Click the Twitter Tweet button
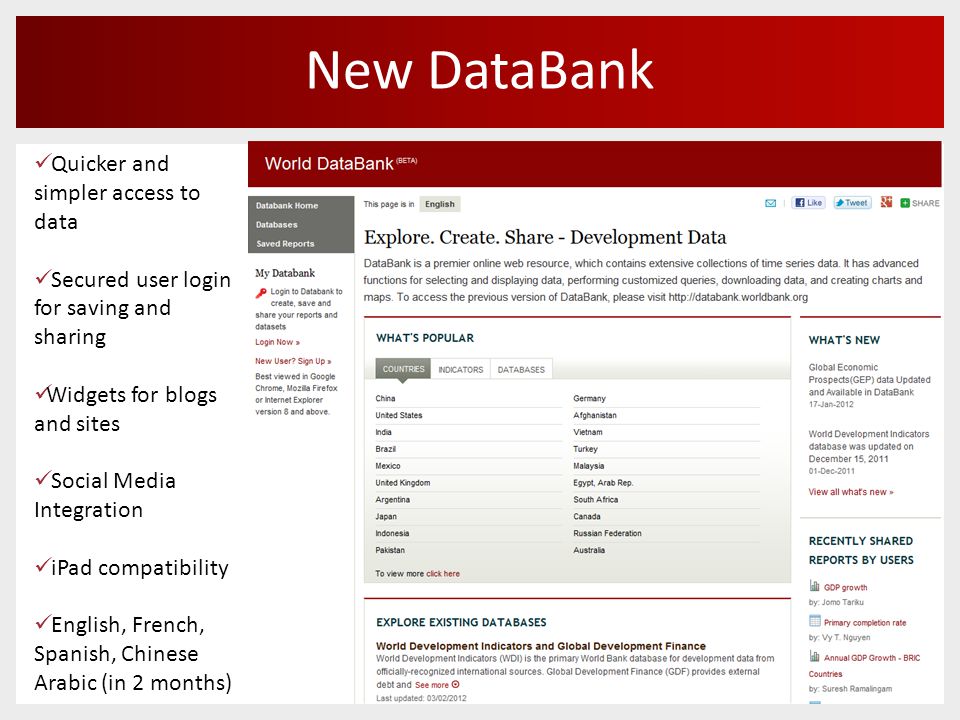This screenshot has width=960, height=720. pos(852,203)
